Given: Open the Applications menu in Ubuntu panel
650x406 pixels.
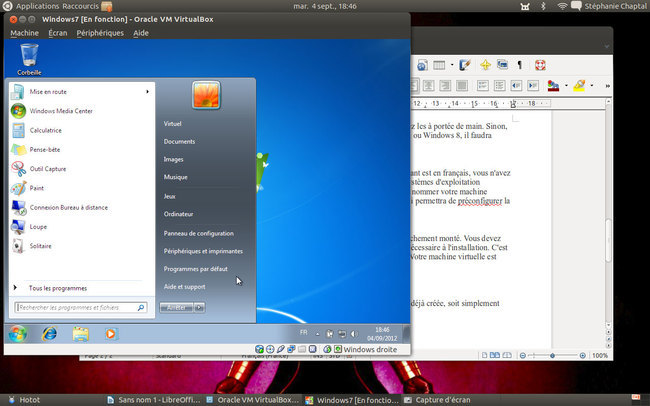Looking at the screenshot, I should pyautogui.click(x=37, y=6).
